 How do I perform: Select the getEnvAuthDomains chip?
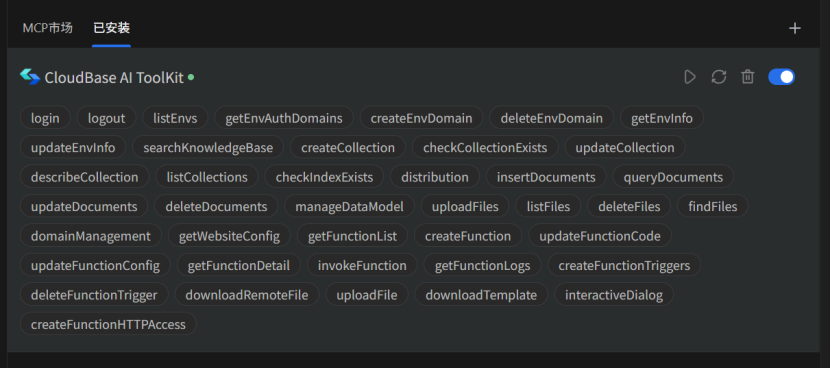point(284,118)
